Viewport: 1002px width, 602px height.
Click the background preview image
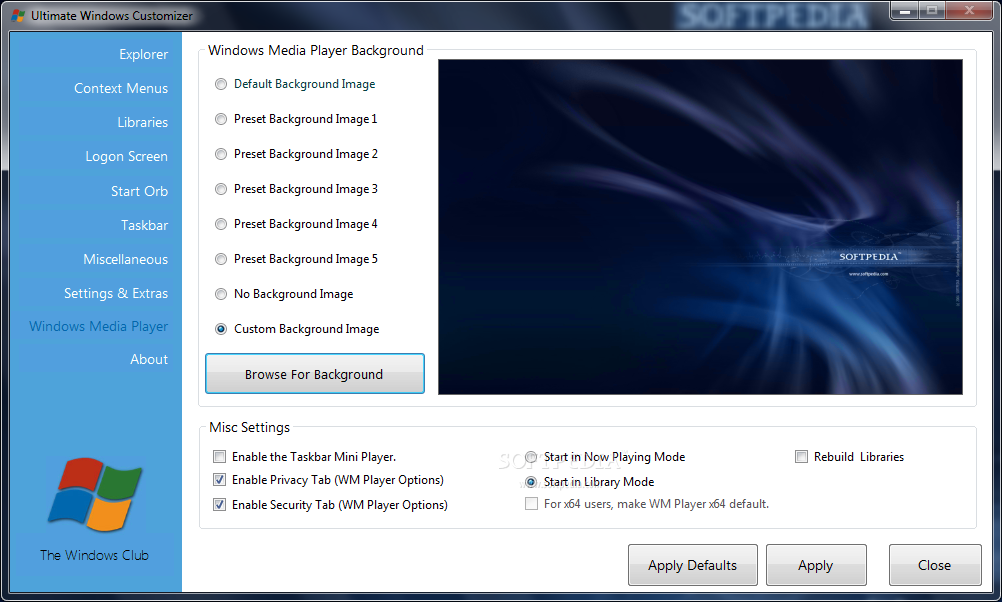tap(700, 227)
